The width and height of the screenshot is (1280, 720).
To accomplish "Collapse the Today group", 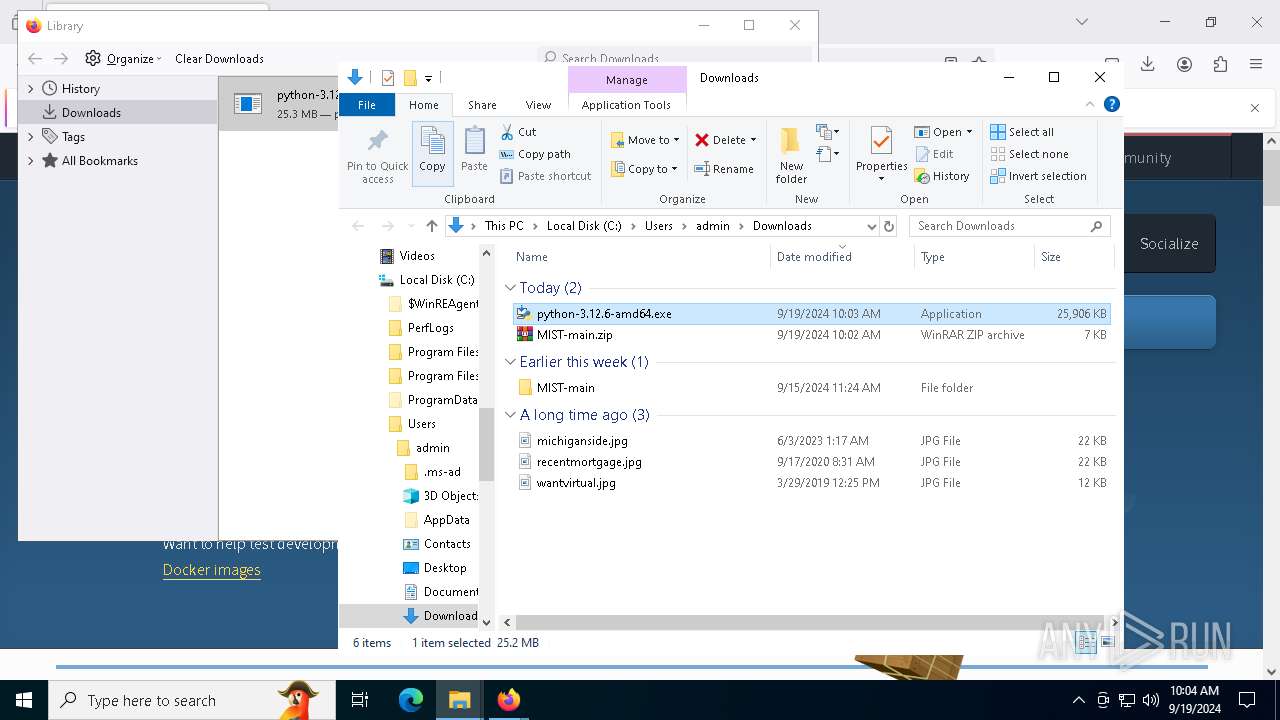I will point(511,288).
